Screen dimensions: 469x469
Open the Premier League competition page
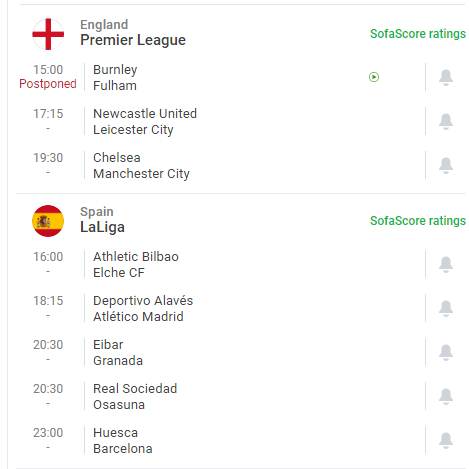(x=133, y=40)
